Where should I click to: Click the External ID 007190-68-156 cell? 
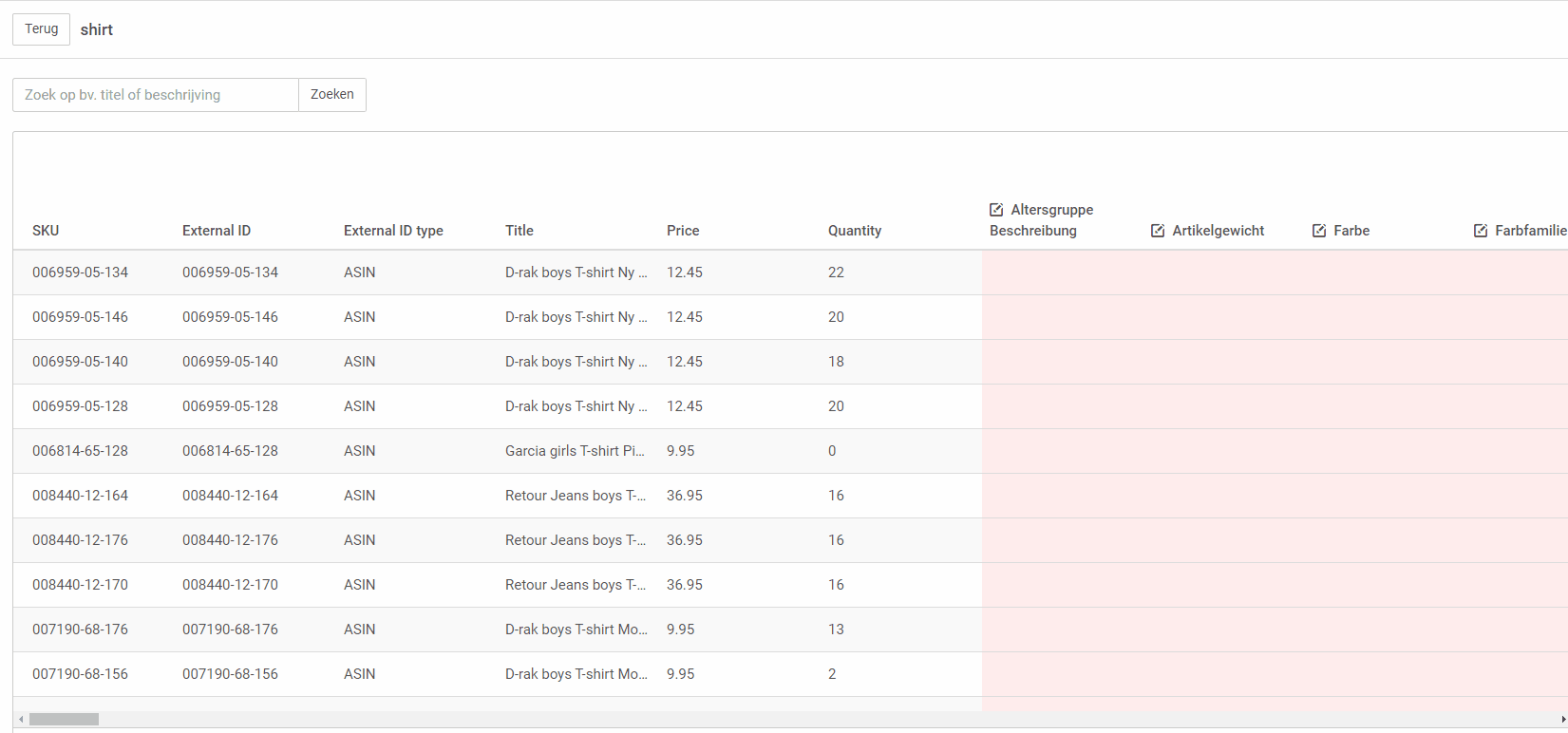(x=230, y=674)
